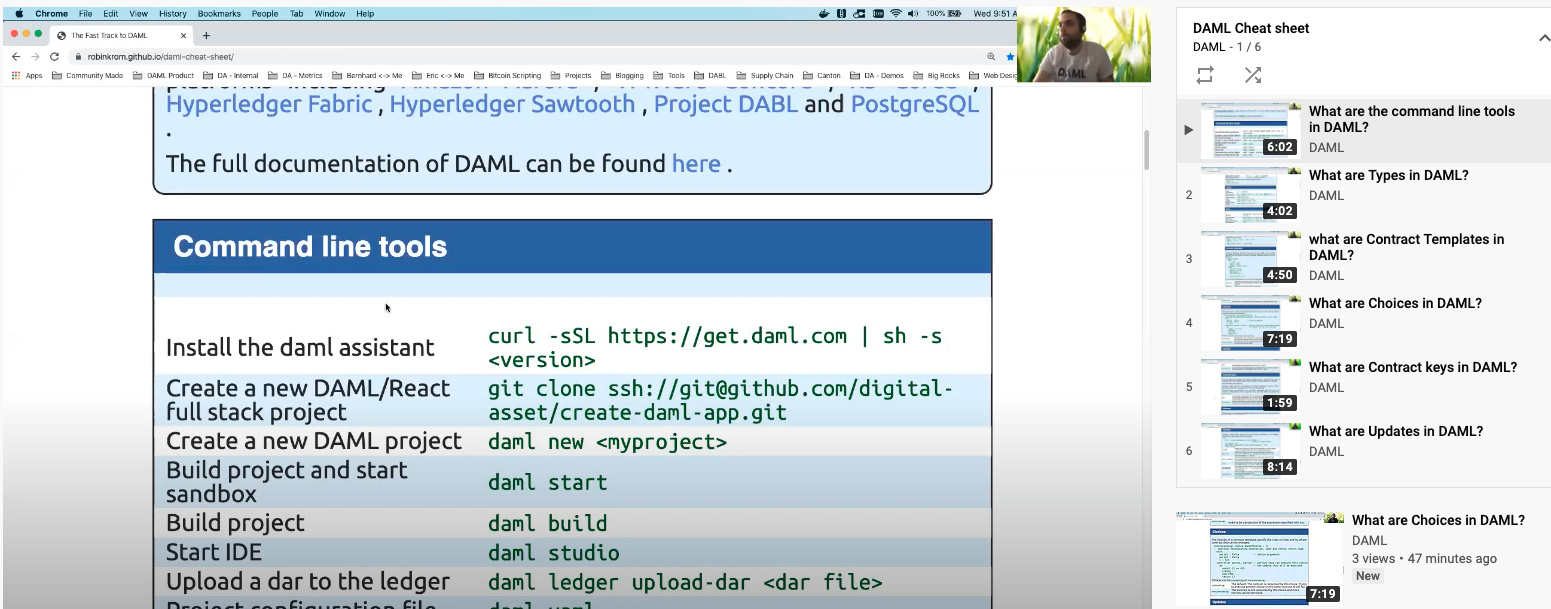This screenshot has width=1551, height=609.
Task: Reload the current page
Action: 54,57
